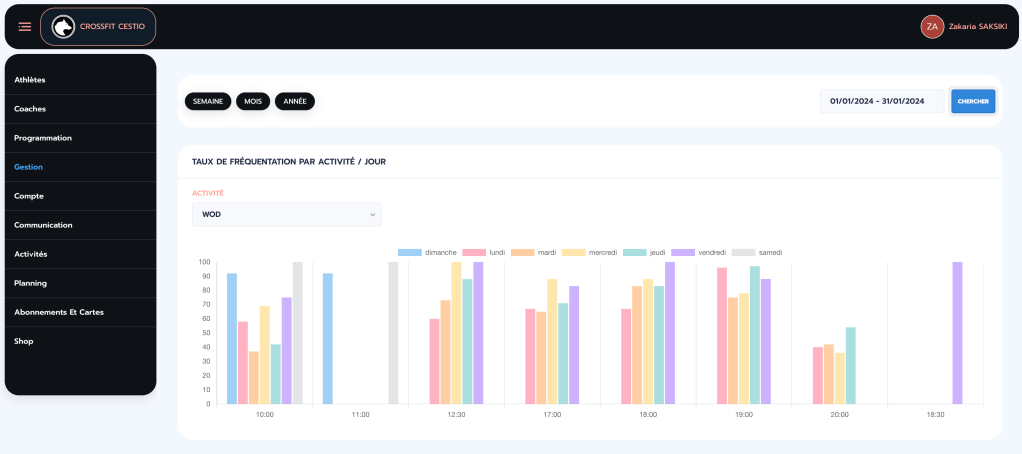Viewport: 1022px width, 454px height.
Task: Open the WOD activity dropdown
Action: pos(287,214)
